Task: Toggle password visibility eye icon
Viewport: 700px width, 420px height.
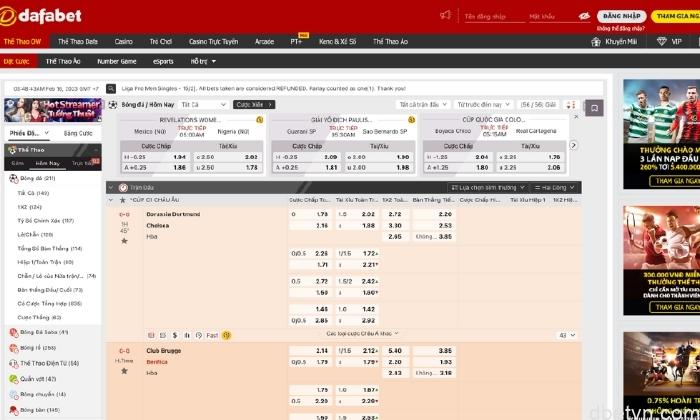Action: 584,16
